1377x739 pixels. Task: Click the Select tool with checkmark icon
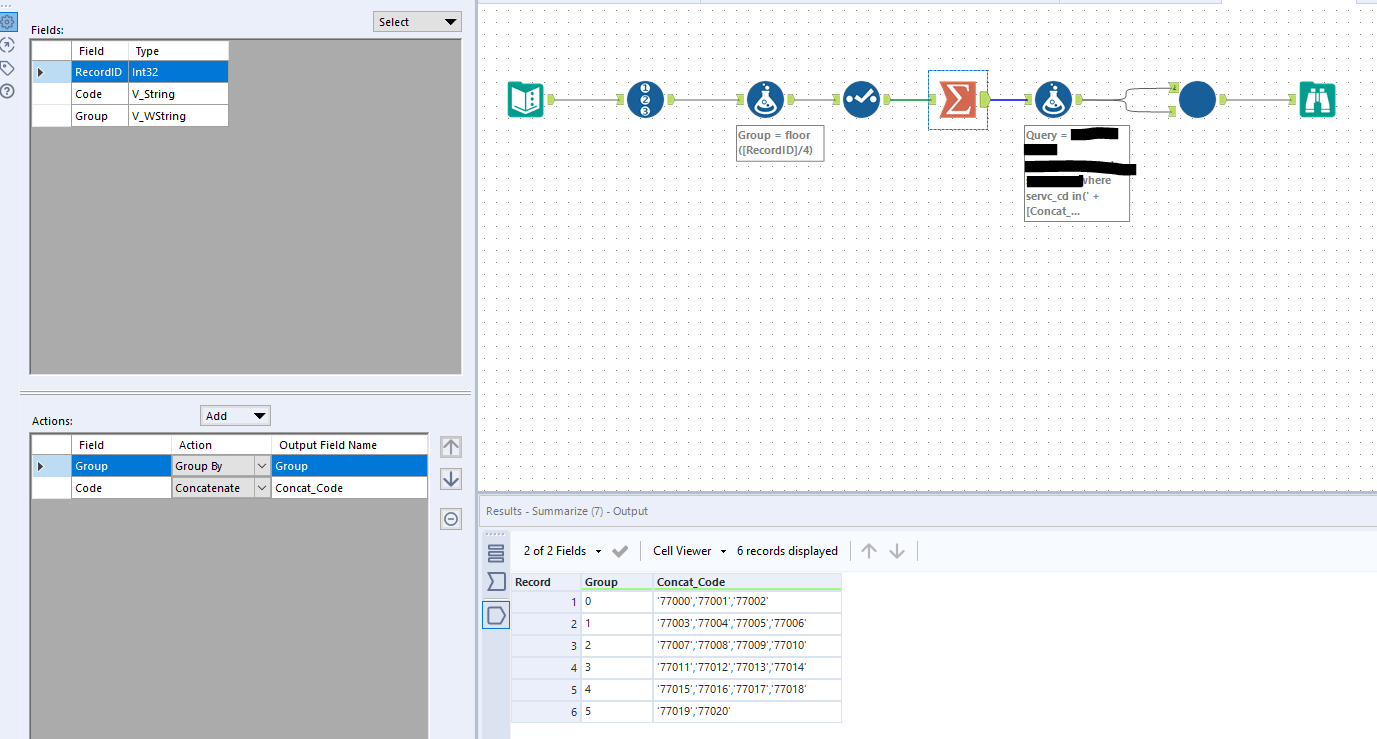coord(861,100)
